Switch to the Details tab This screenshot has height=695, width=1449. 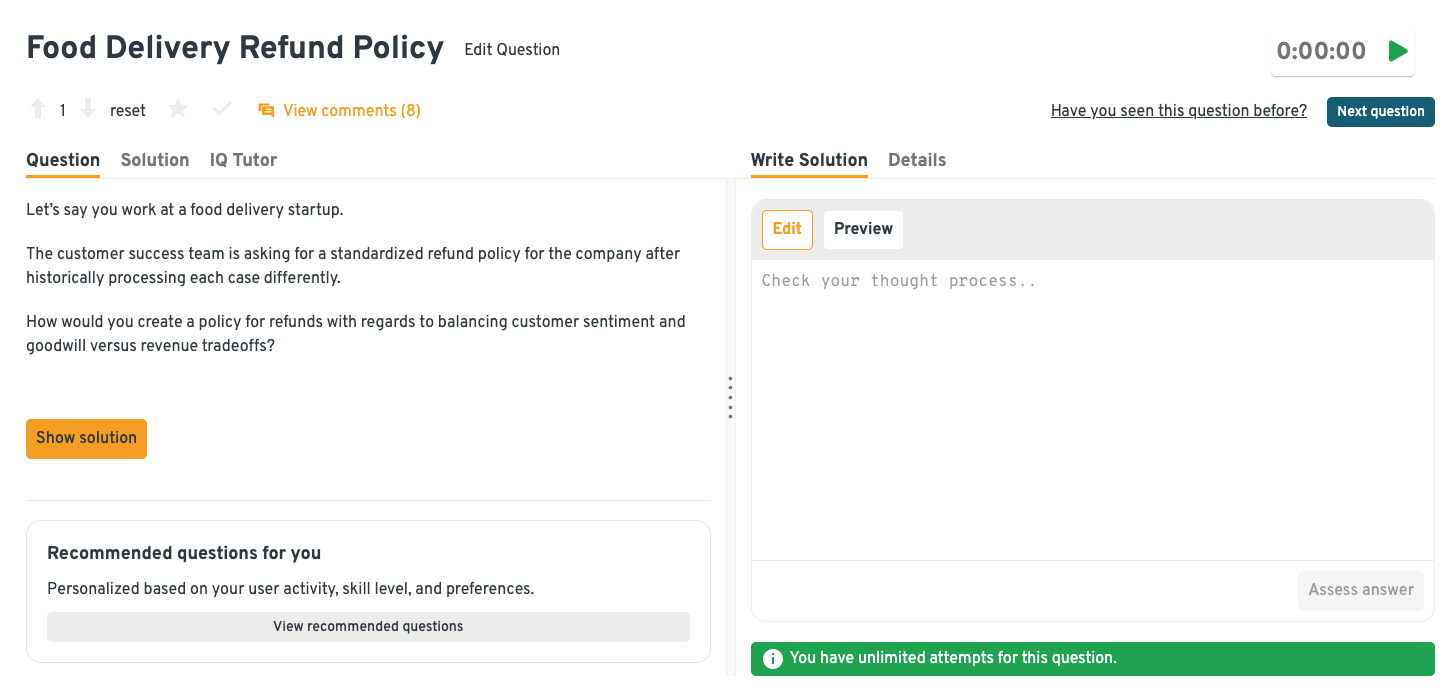pos(916,160)
